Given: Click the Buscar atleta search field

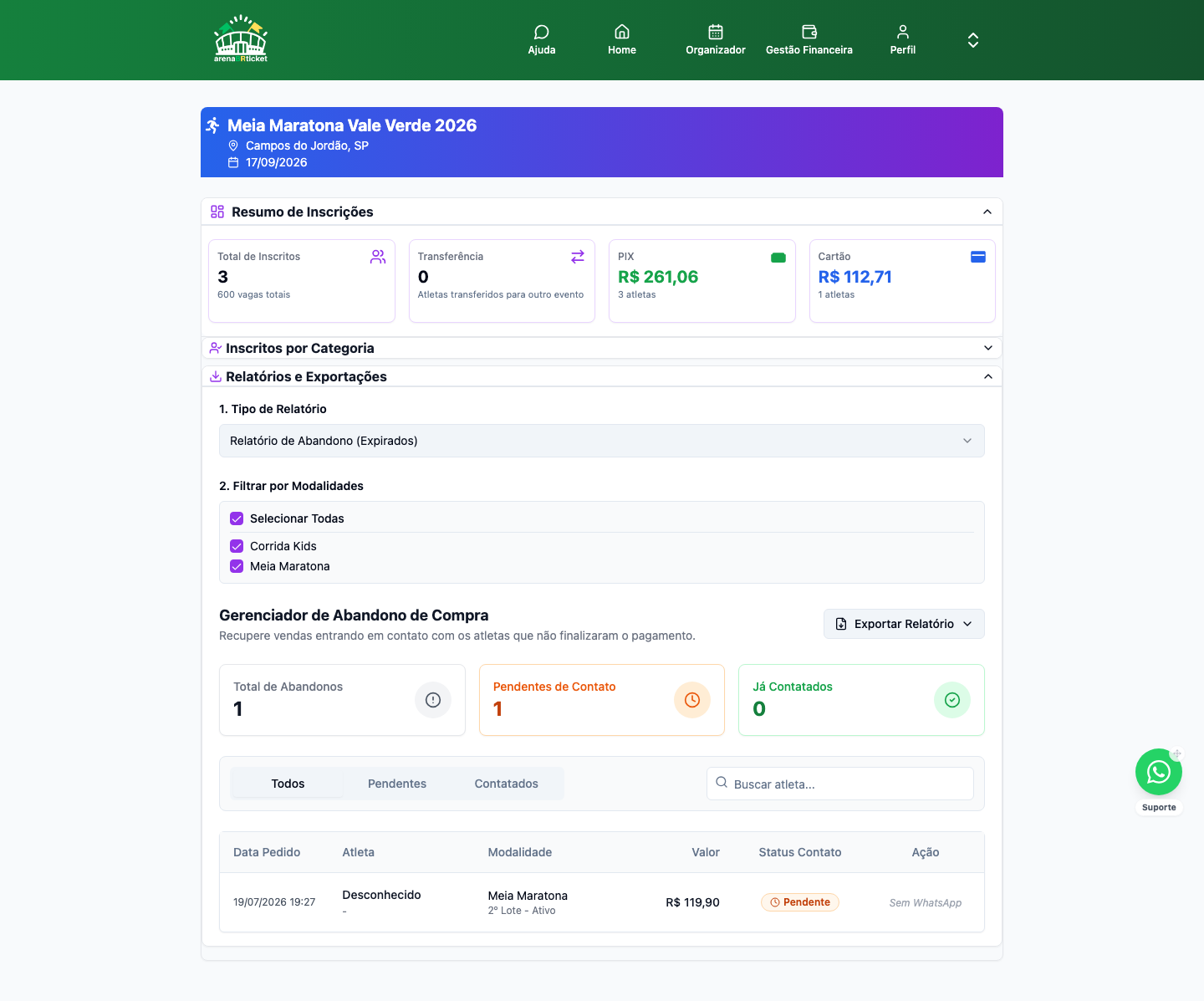Looking at the screenshot, I should click(x=840, y=784).
